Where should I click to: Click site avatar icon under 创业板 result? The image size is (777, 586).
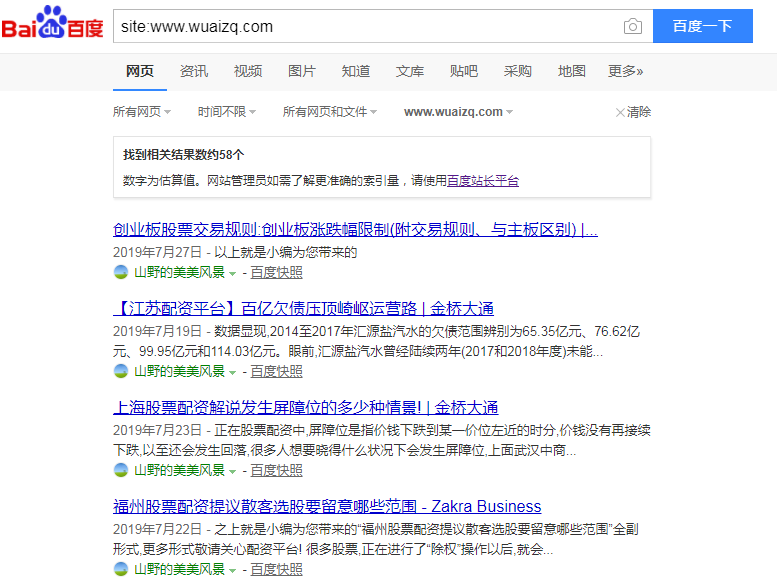click(x=121, y=272)
